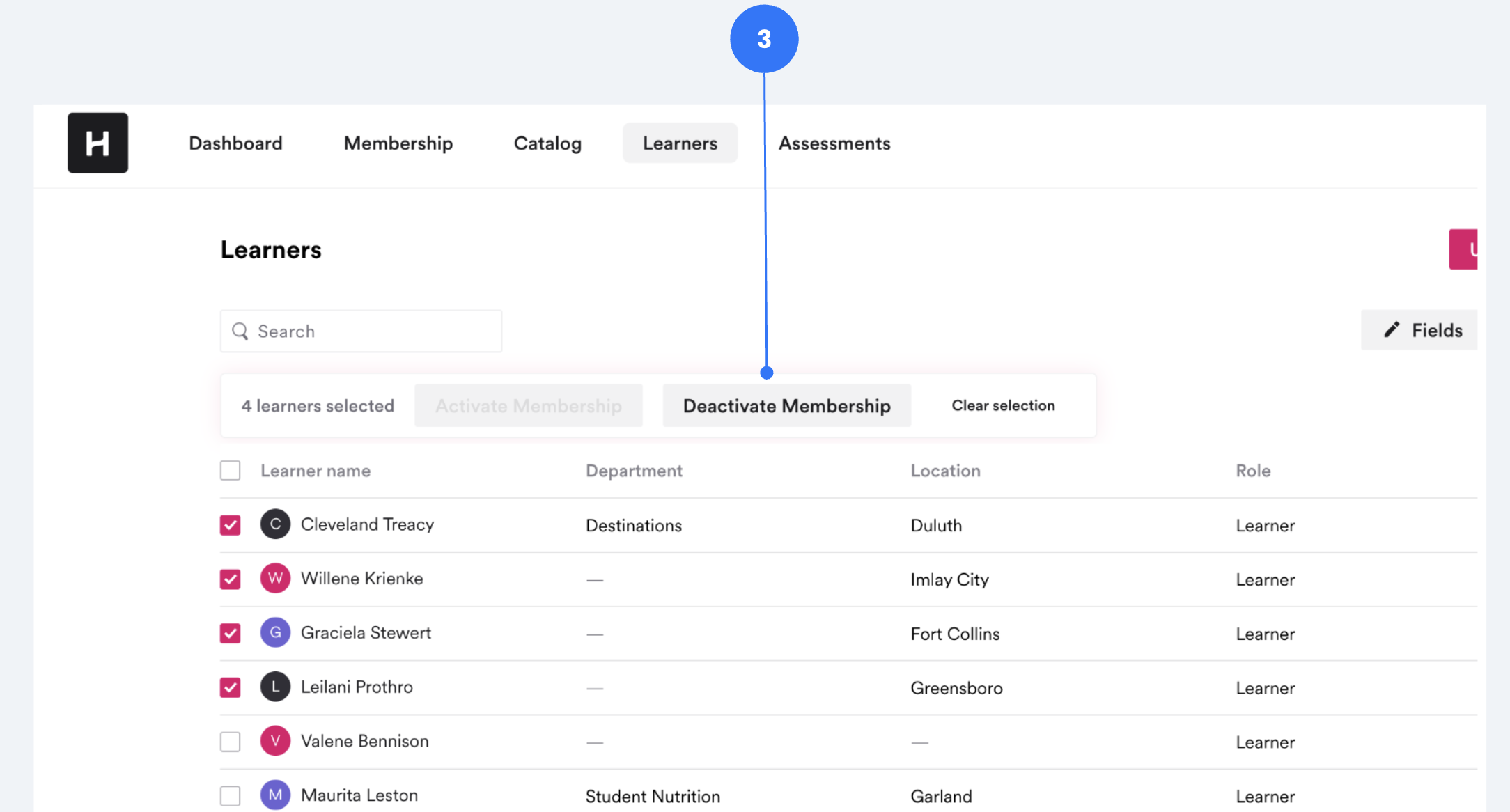Image resolution: width=1510 pixels, height=812 pixels.
Task: Click Willene Krienke's W avatar
Action: pos(275,579)
